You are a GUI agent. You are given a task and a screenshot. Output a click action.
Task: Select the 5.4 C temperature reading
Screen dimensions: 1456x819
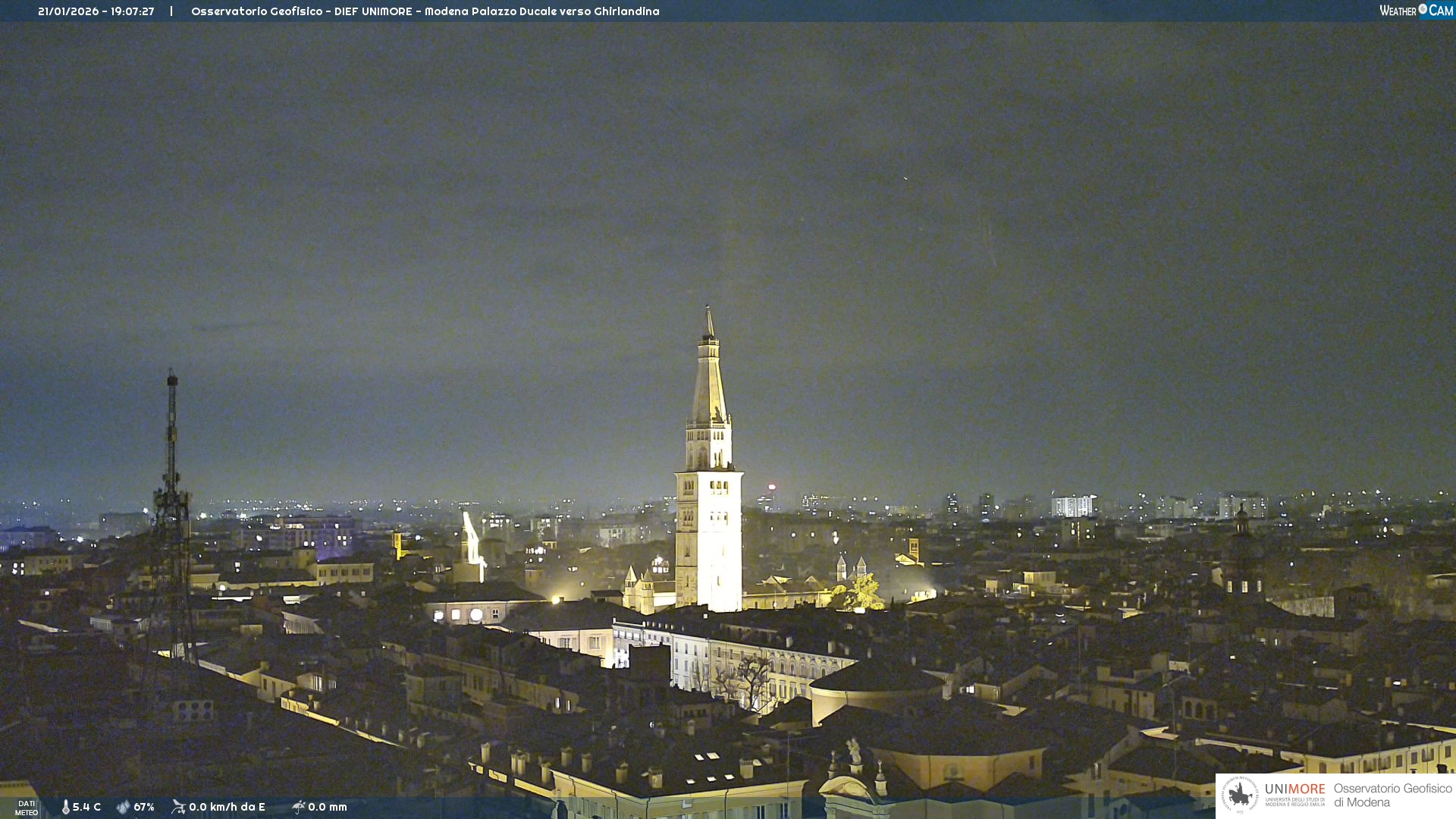click(86, 808)
